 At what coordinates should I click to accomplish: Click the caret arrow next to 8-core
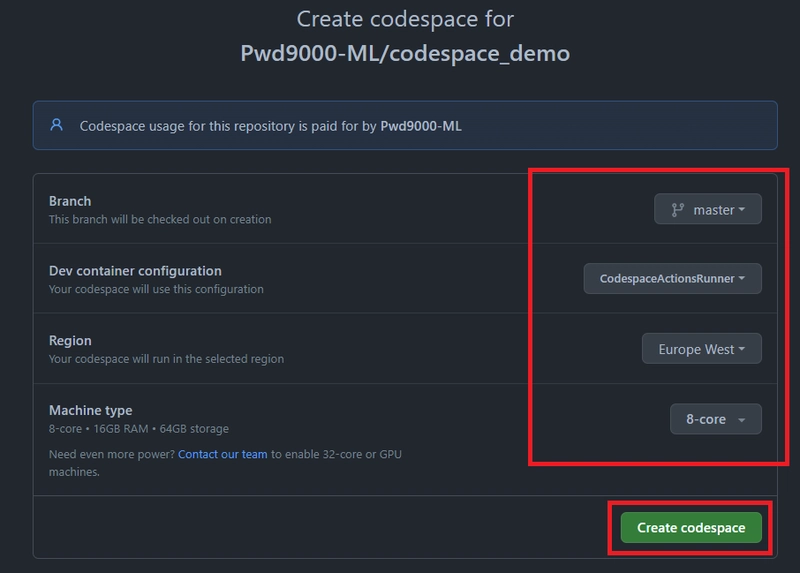(741, 420)
